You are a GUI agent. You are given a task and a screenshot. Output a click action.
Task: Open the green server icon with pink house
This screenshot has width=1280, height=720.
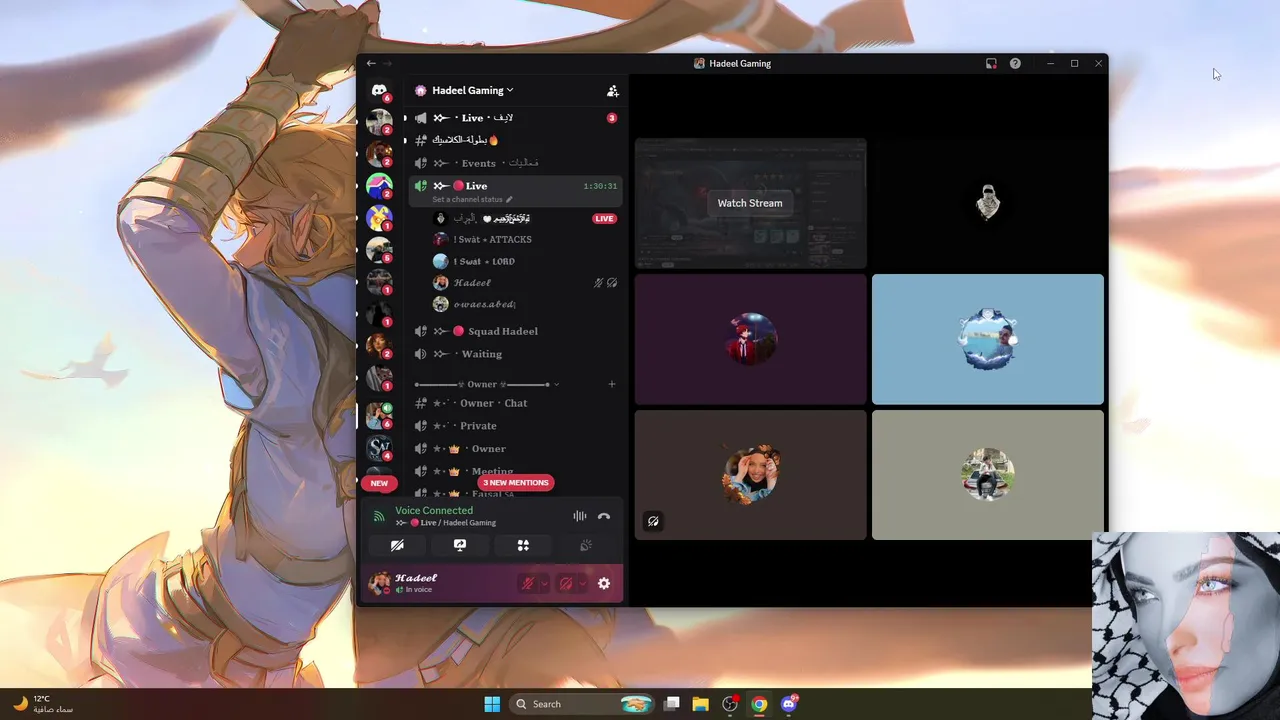(x=379, y=186)
